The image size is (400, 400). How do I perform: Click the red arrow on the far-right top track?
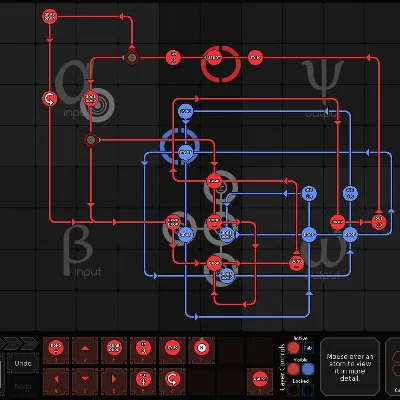pyautogui.click(x=369, y=58)
